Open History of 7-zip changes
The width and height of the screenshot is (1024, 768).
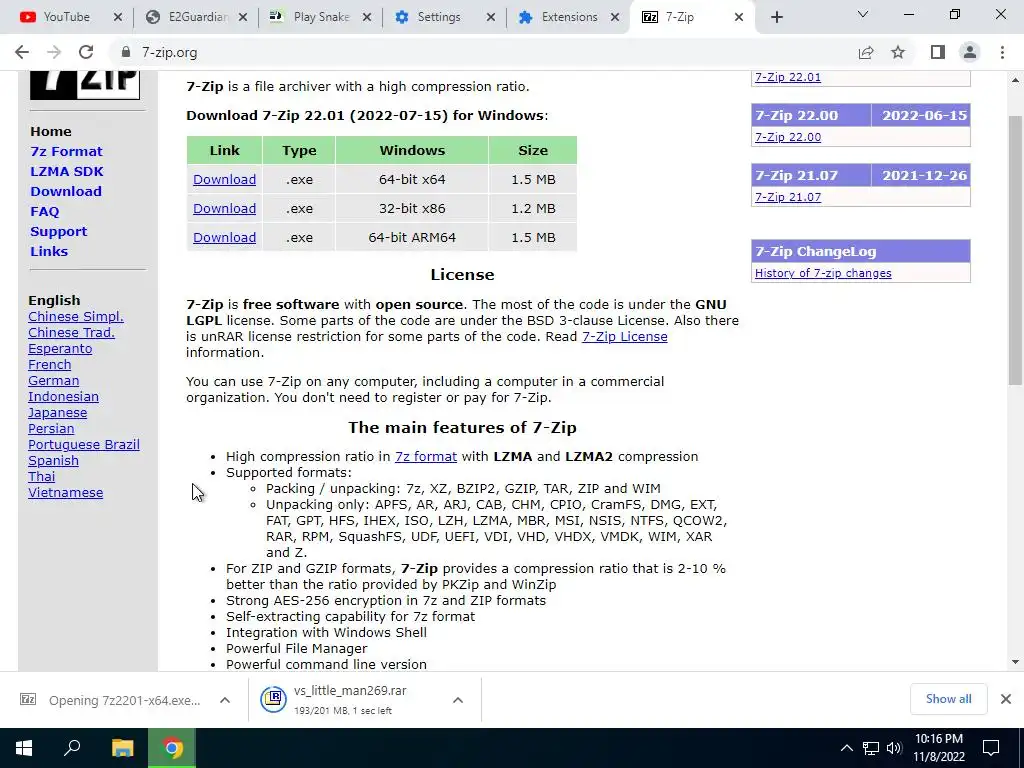pyautogui.click(x=823, y=273)
